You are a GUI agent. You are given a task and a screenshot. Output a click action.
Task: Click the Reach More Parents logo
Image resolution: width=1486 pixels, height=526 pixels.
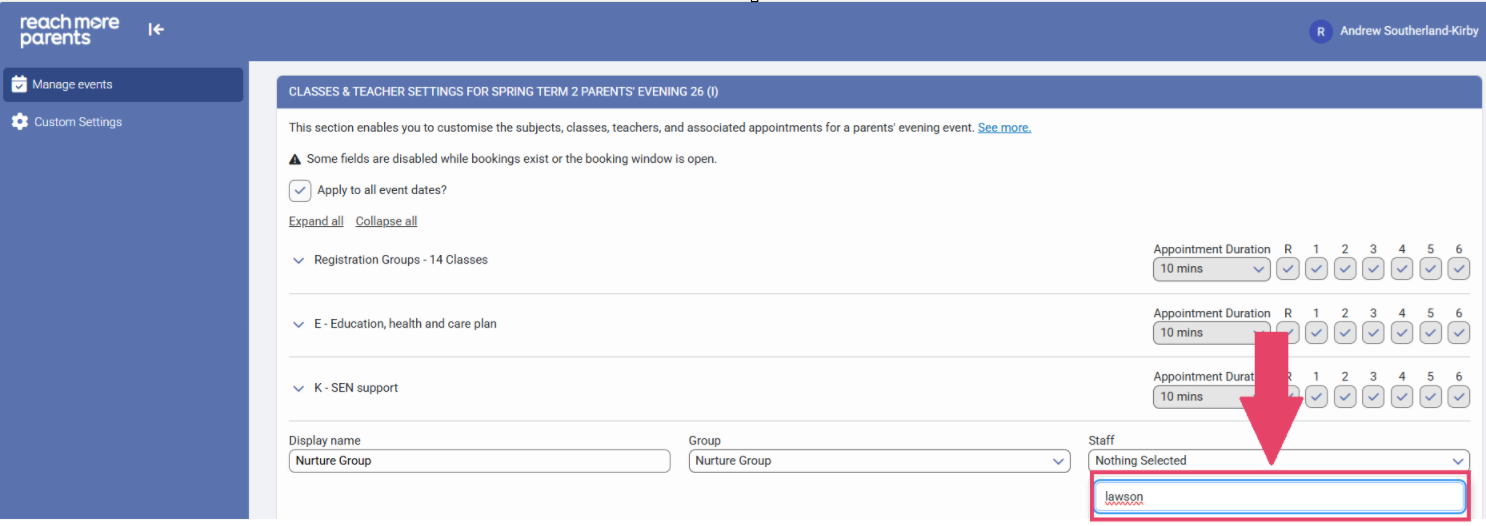[x=69, y=31]
